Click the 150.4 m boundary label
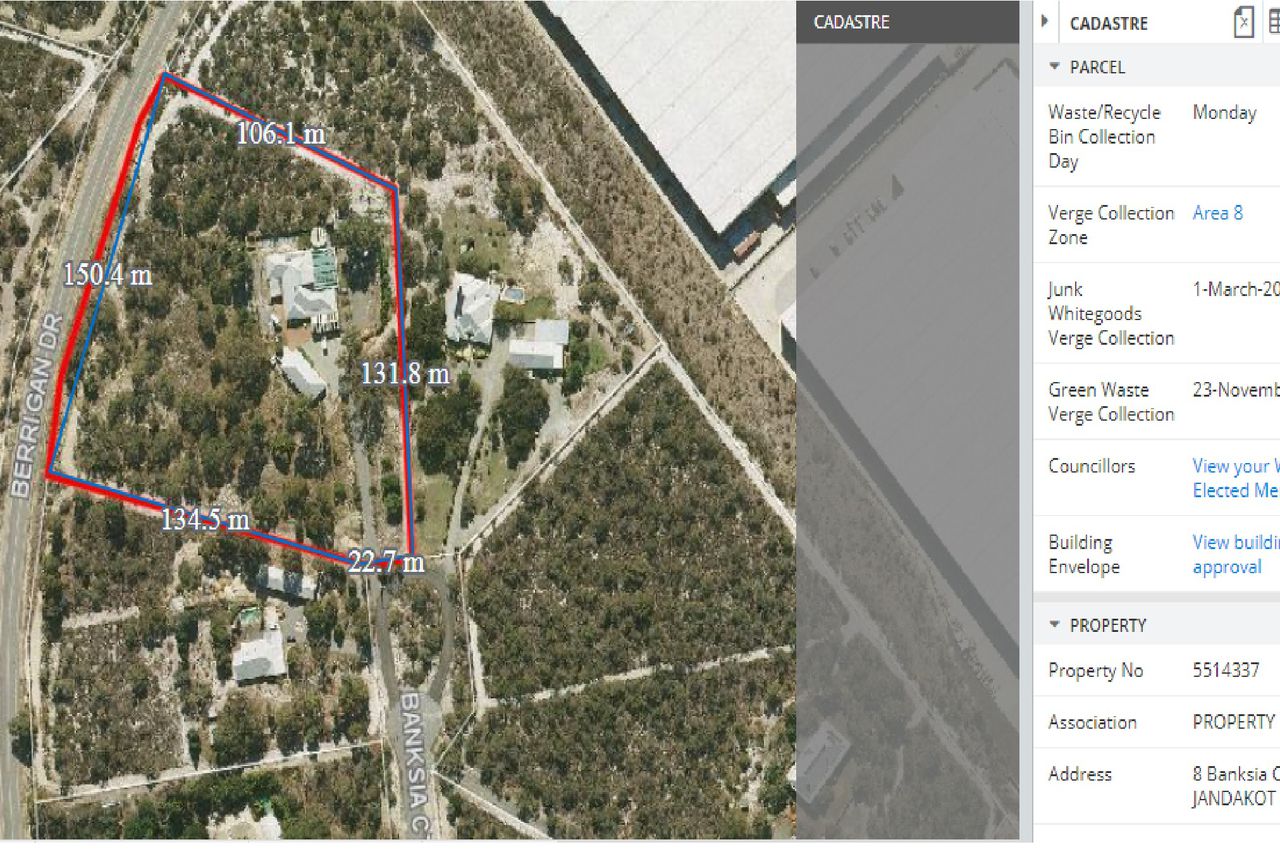The height and width of the screenshot is (854, 1280). [108, 275]
